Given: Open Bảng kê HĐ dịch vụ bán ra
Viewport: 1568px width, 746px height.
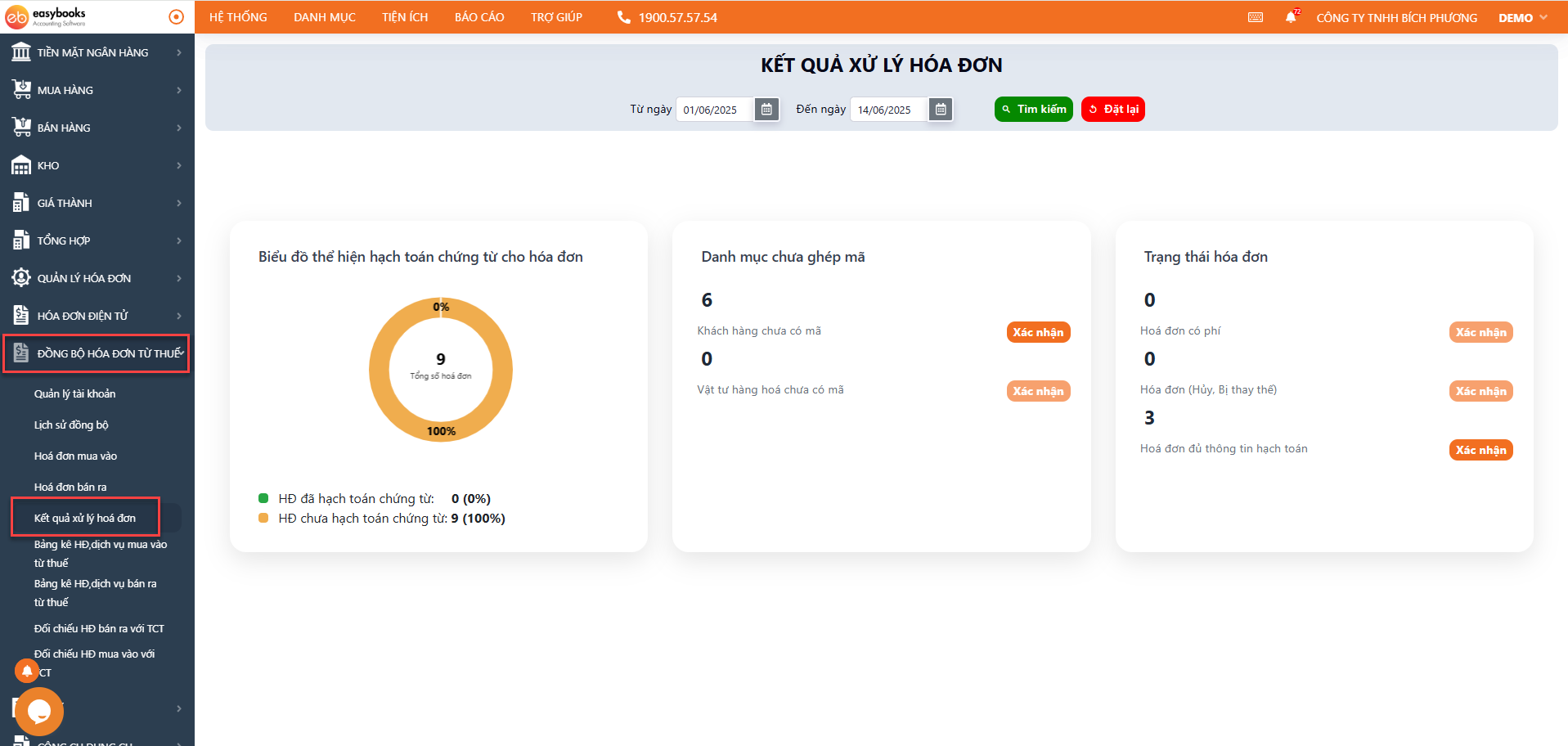Looking at the screenshot, I should click(95, 593).
